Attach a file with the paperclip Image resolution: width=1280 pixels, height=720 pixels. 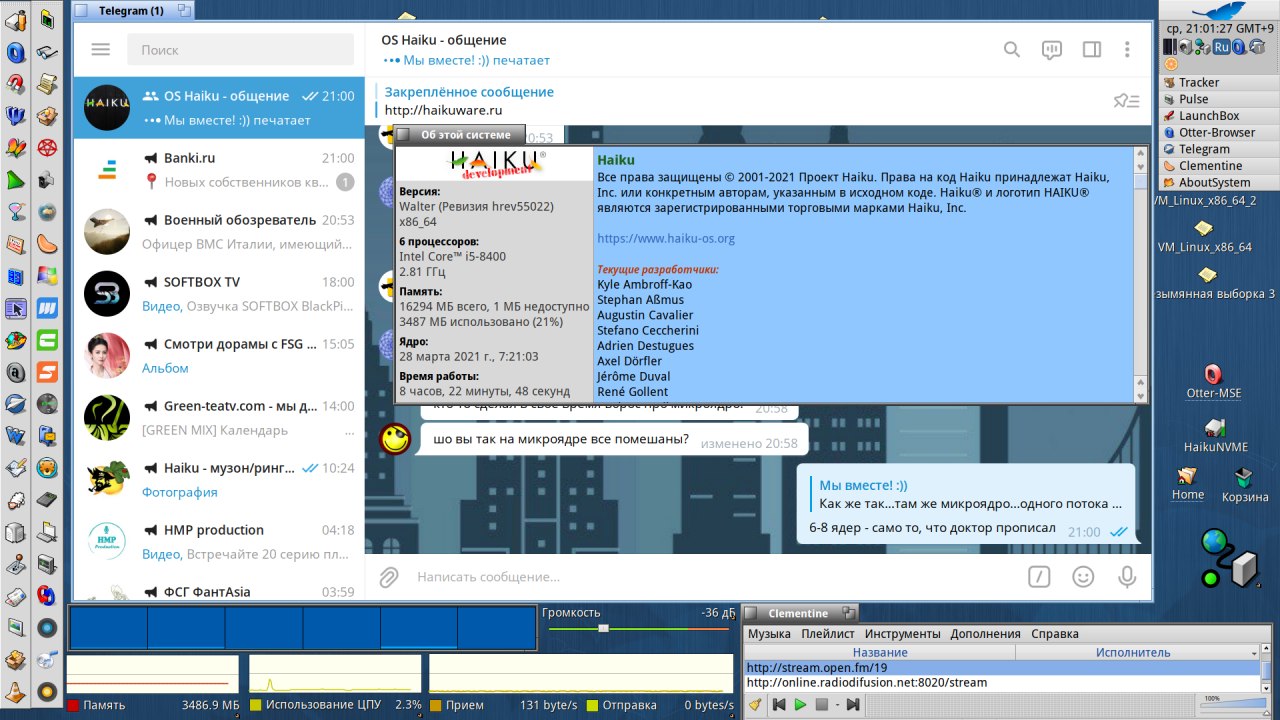pyautogui.click(x=389, y=577)
